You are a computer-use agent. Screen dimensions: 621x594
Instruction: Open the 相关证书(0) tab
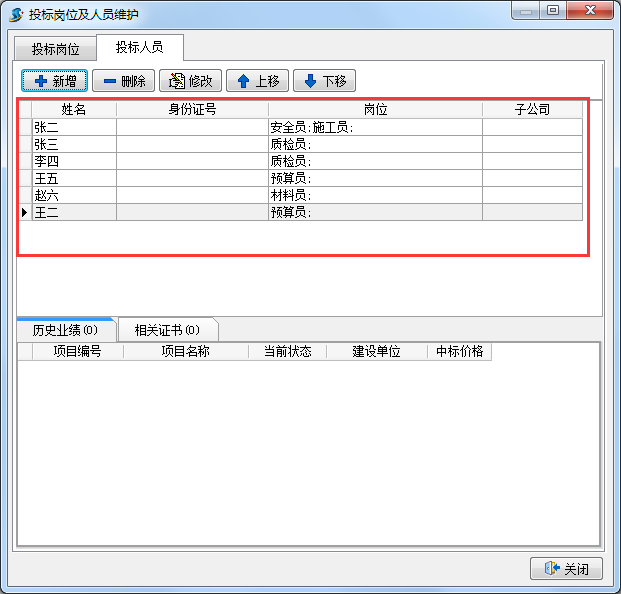tap(167, 329)
